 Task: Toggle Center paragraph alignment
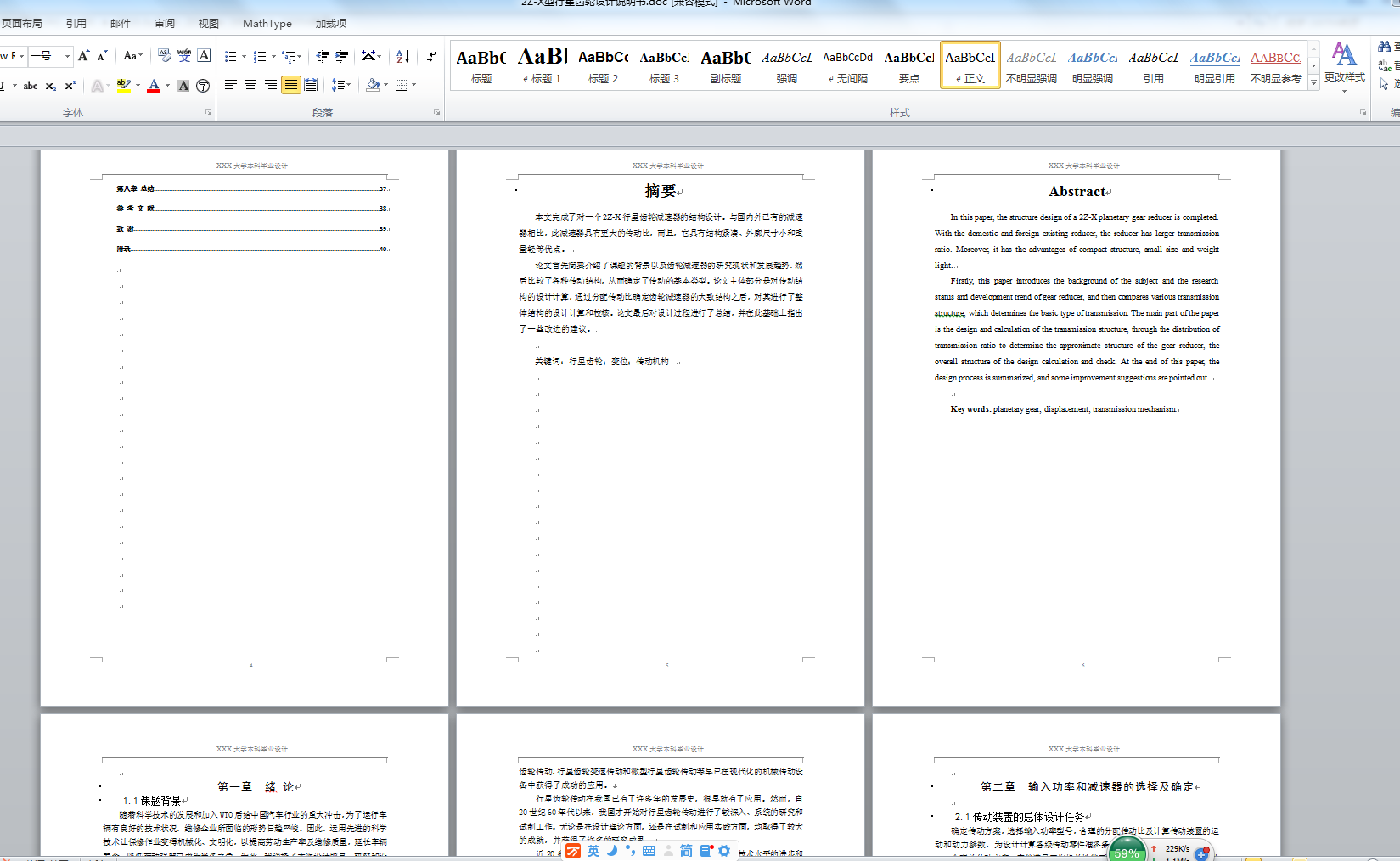250,85
